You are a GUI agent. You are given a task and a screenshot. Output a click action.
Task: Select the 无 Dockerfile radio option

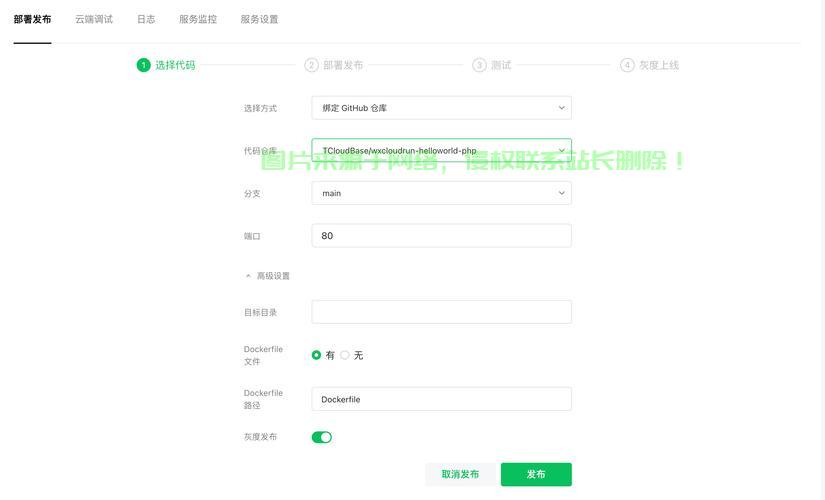[345, 355]
